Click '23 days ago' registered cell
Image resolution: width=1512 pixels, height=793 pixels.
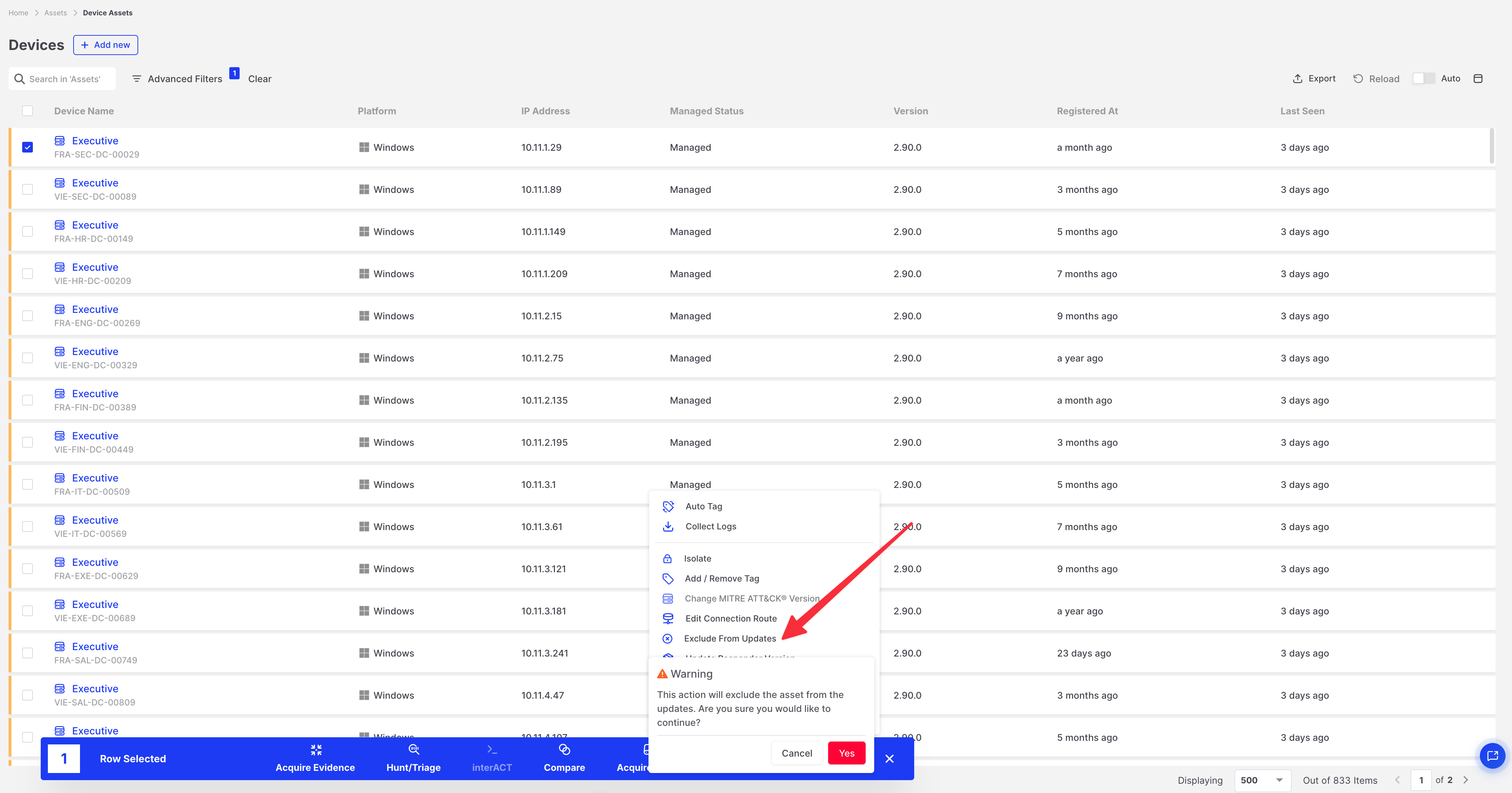point(1084,653)
